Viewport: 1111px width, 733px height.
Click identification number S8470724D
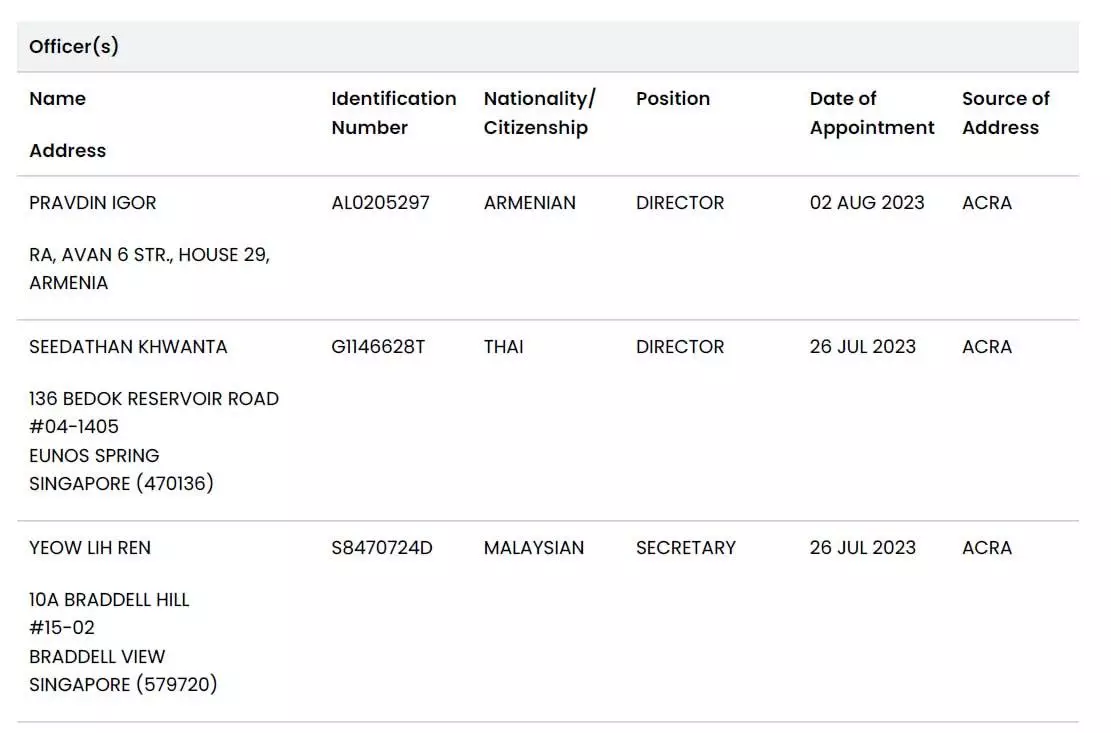tap(382, 548)
